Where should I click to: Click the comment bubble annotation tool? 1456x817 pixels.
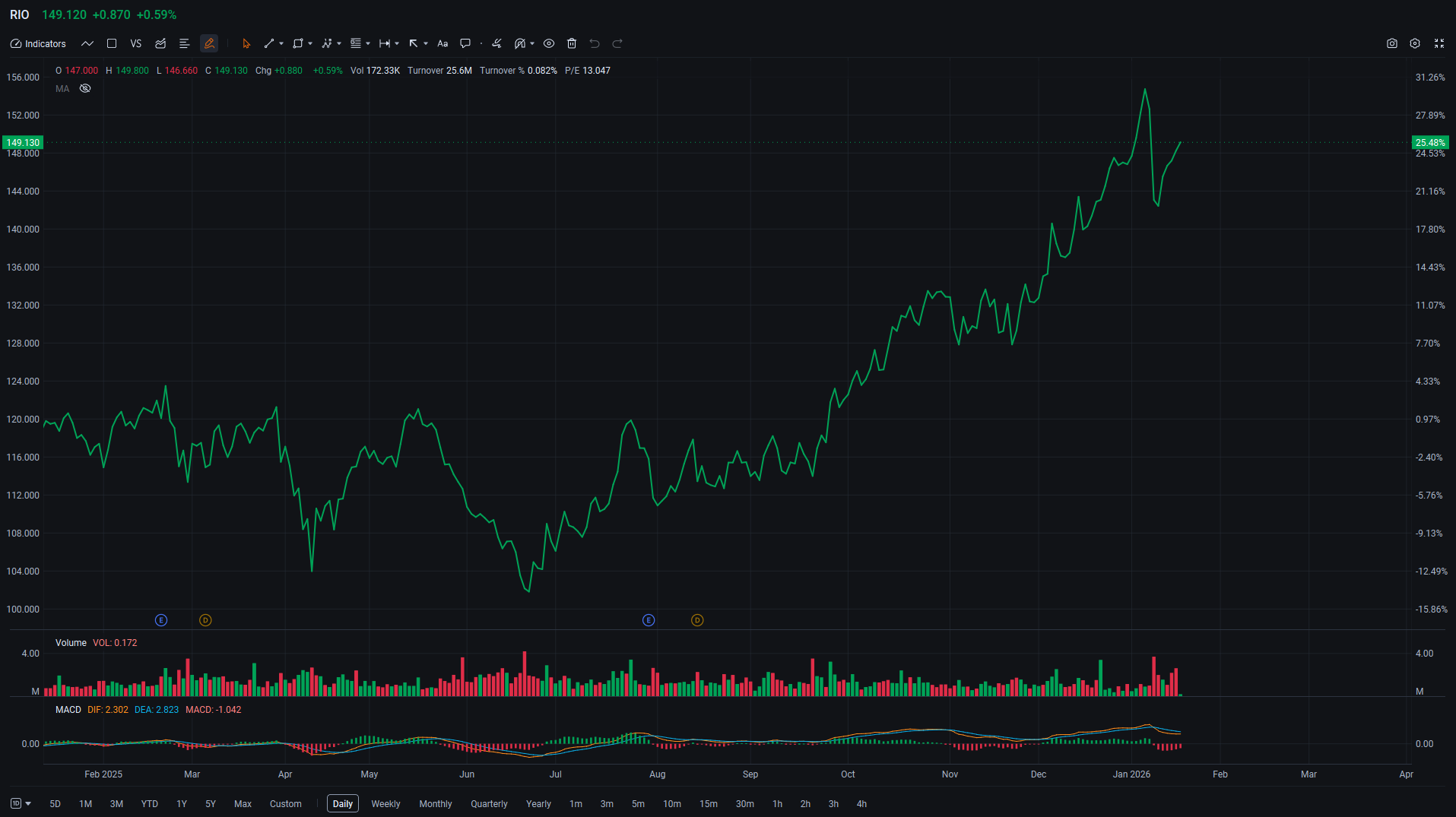465,44
